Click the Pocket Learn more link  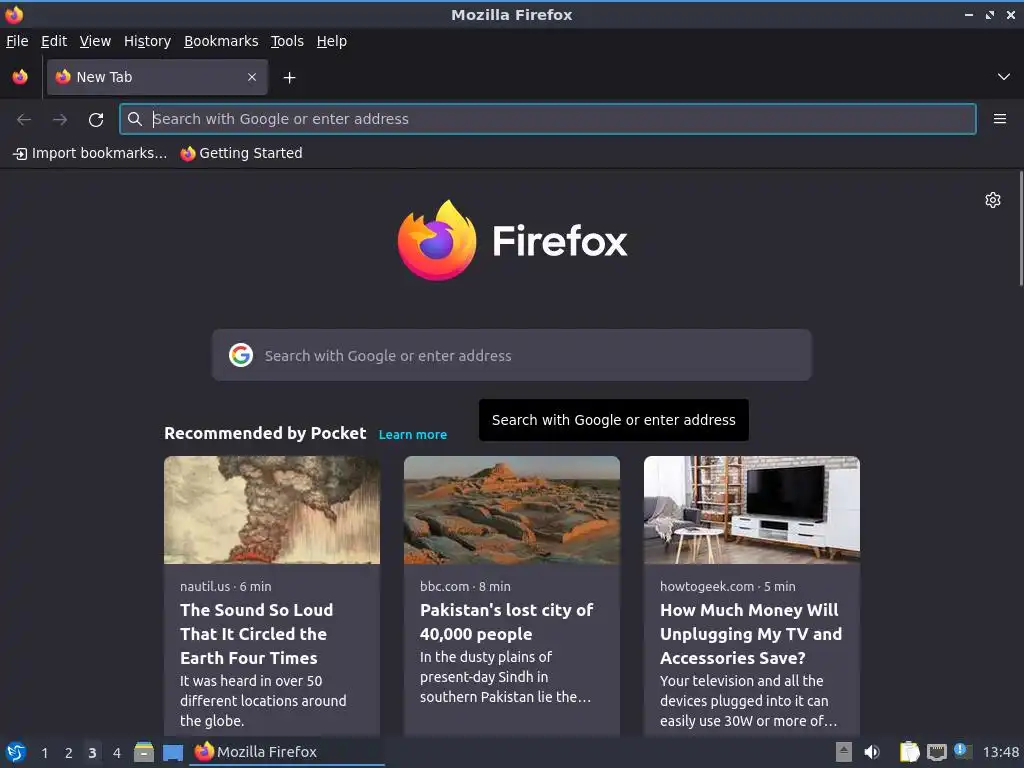[413, 435]
